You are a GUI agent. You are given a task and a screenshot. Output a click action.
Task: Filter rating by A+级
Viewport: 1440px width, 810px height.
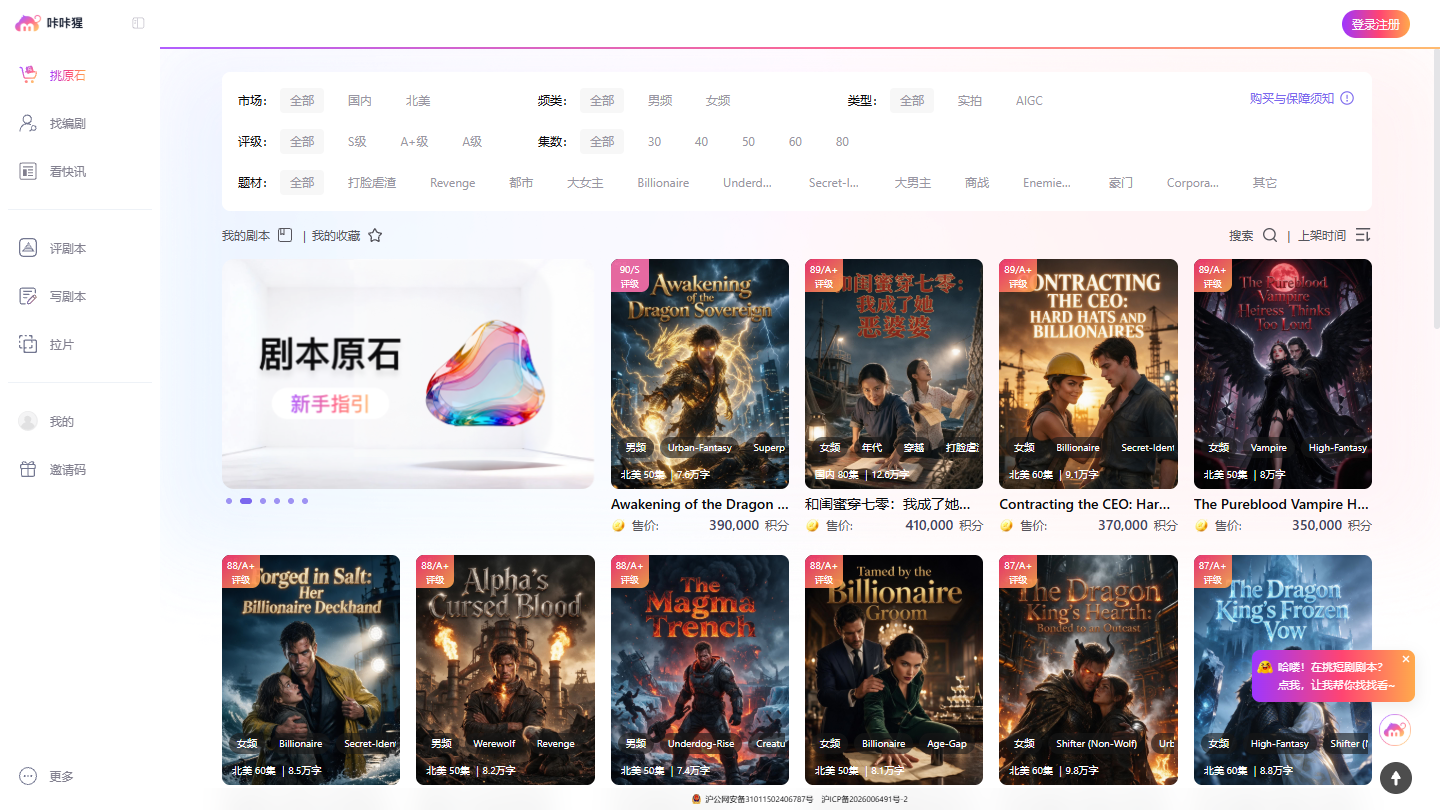point(415,141)
